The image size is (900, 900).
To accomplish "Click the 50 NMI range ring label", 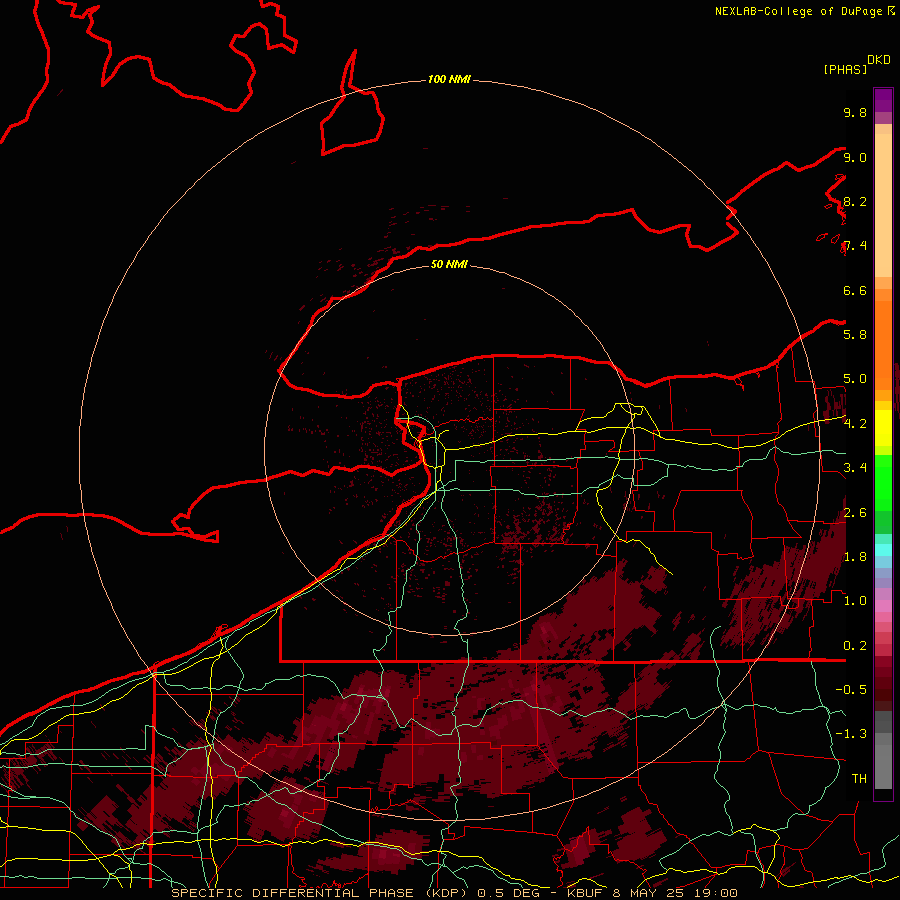I will point(449,264).
